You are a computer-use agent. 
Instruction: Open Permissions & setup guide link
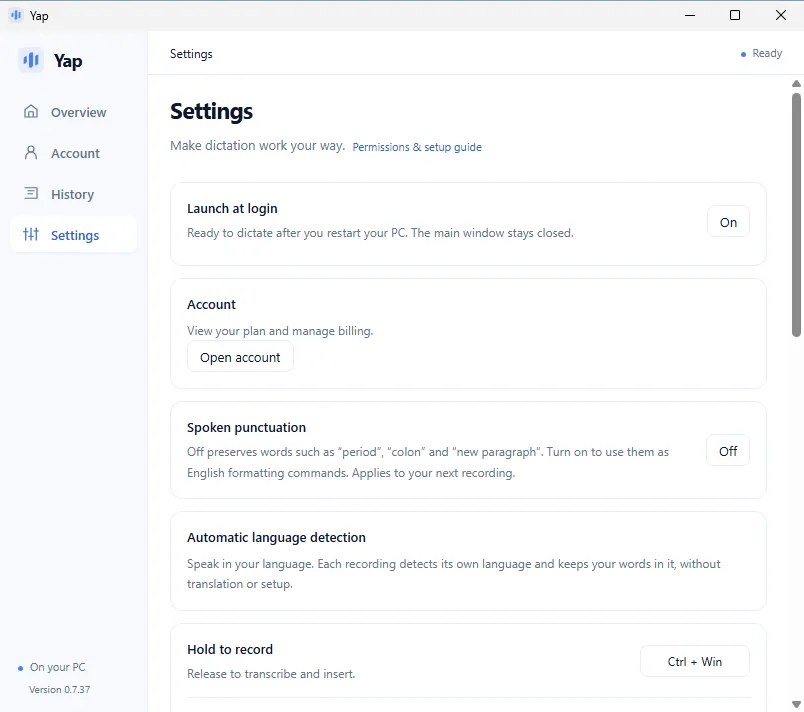click(x=417, y=147)
